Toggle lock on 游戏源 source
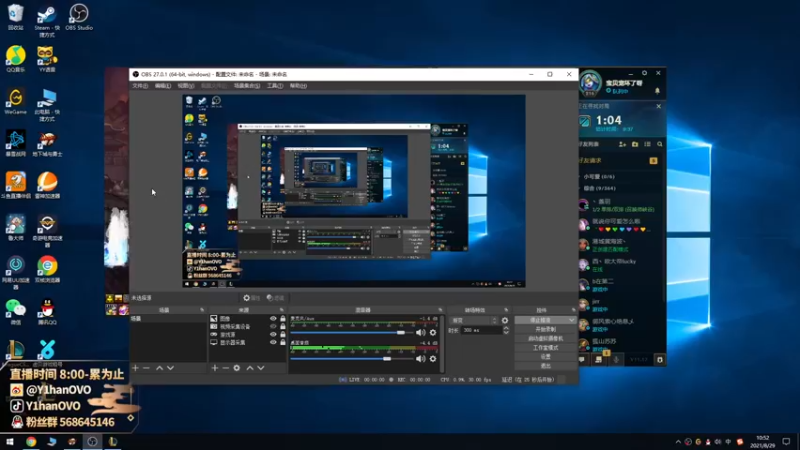800x450 pixels. [283, 335]
